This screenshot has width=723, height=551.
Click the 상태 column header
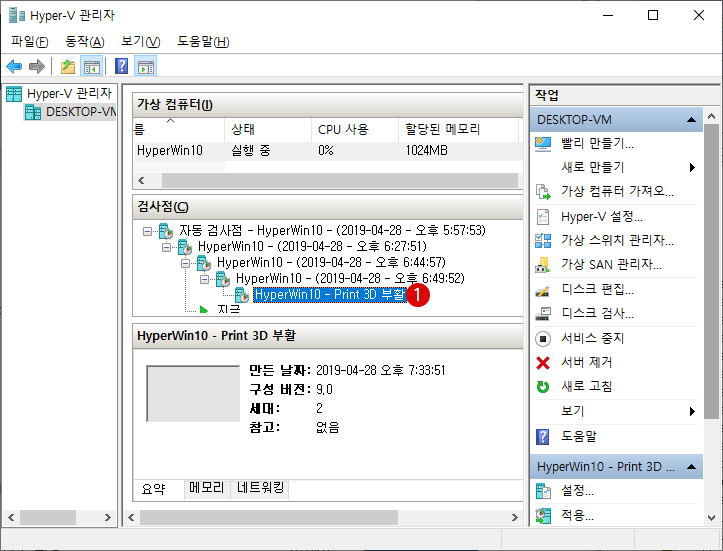(x=268, y=130)
